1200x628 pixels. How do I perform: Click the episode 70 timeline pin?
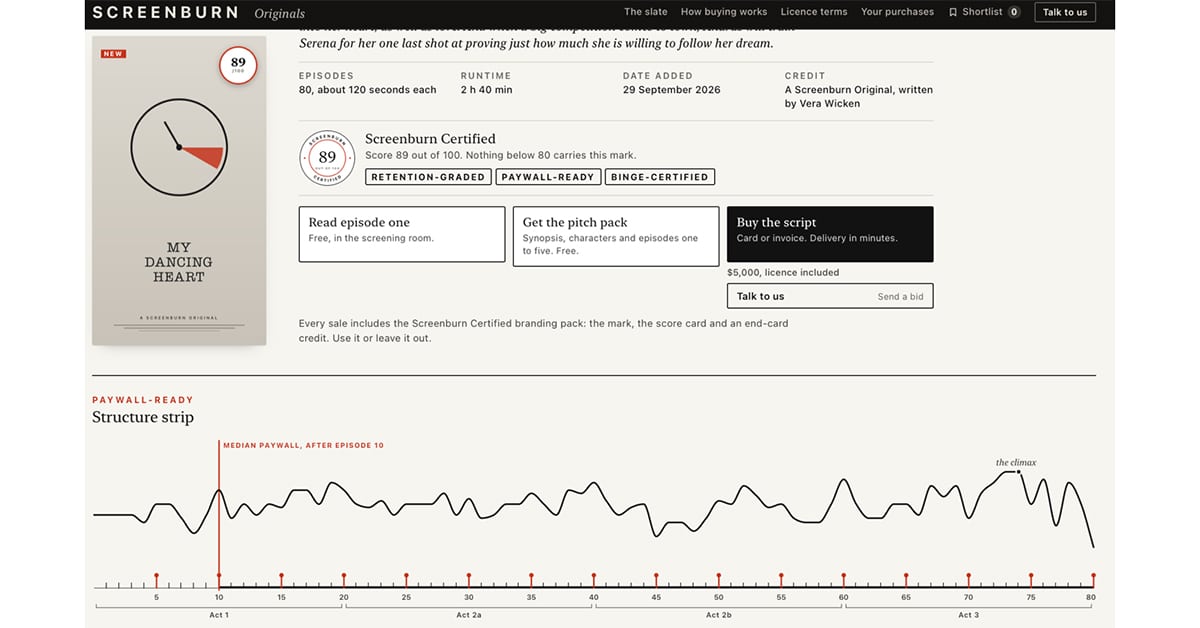pyautogui.click(x=968, y=581)
